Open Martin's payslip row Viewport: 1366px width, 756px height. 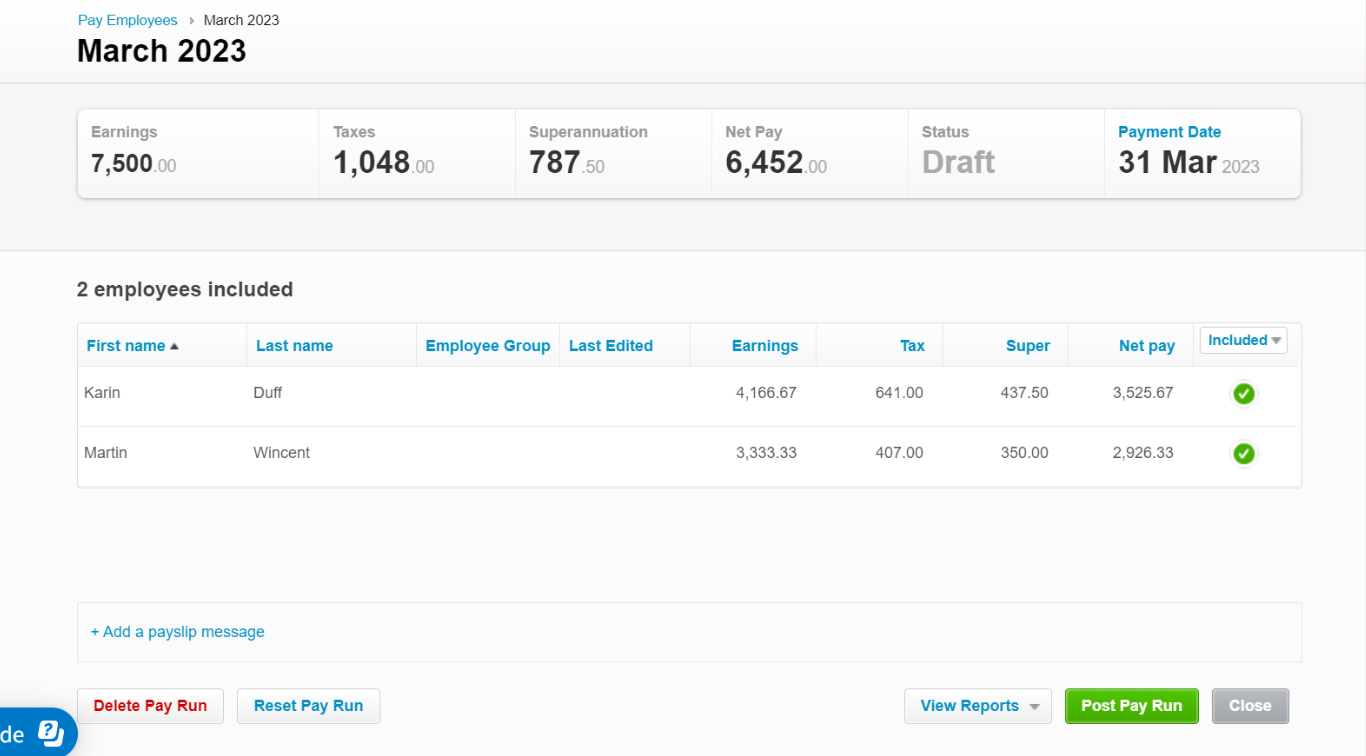coord(689,457)
